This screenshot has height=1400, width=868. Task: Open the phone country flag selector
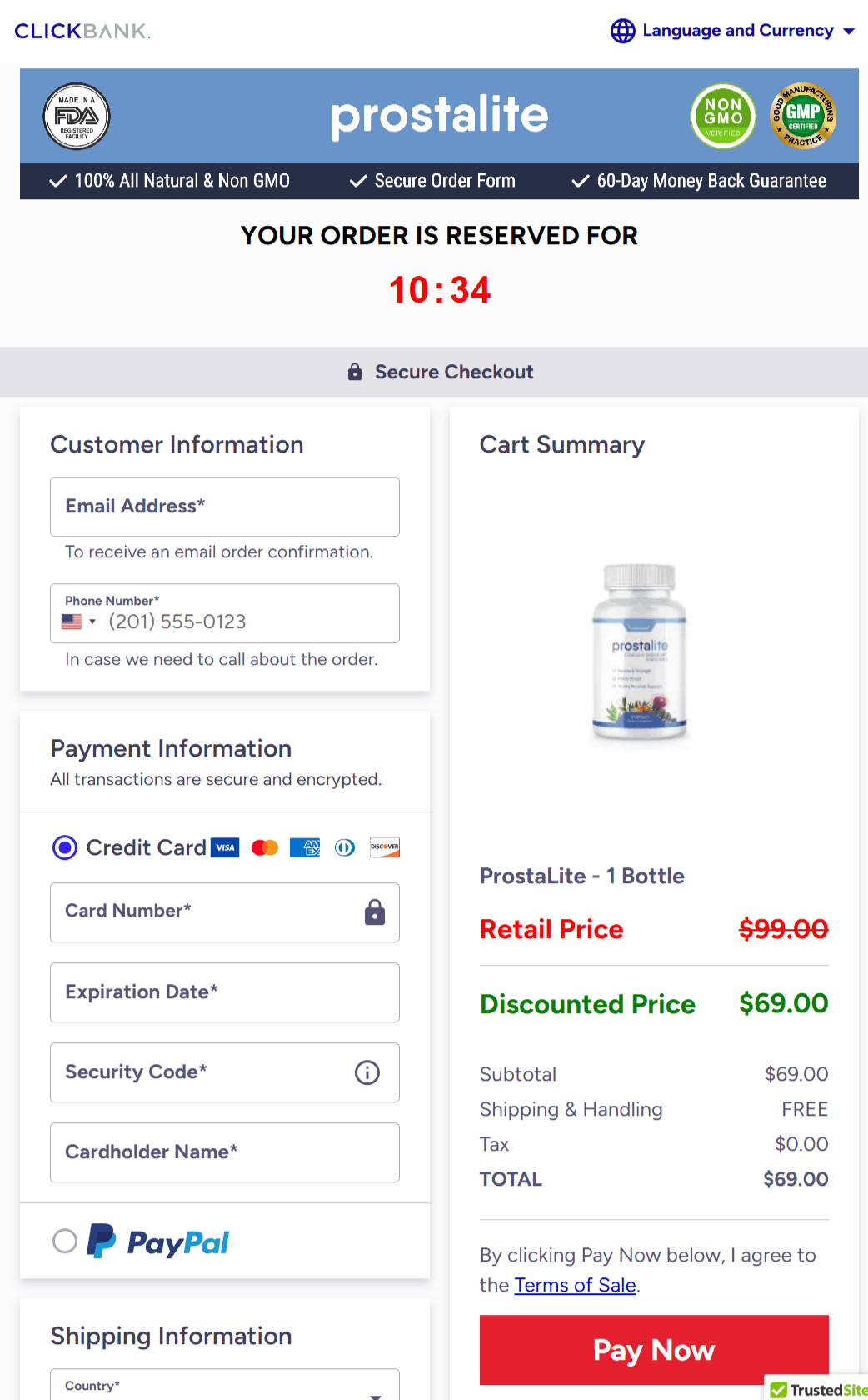[79, 622]
